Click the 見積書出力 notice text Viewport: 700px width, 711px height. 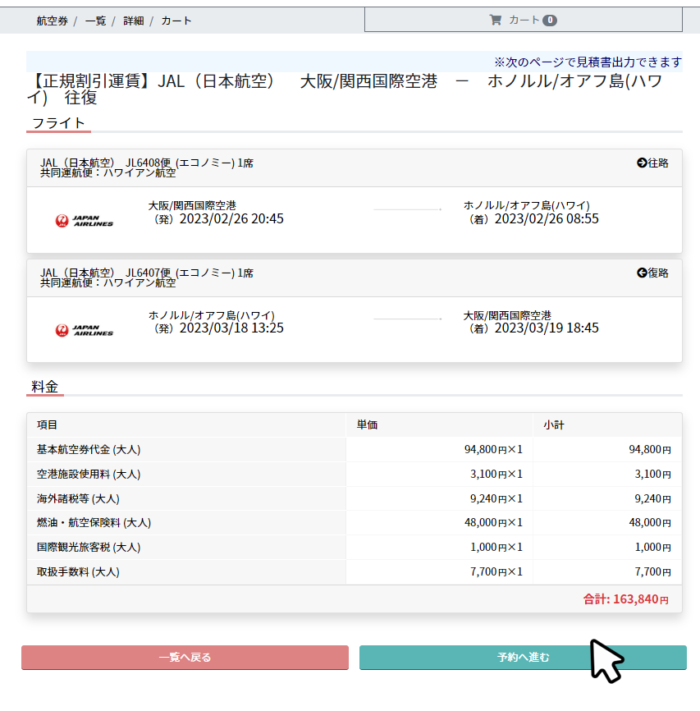click(588, 62)
